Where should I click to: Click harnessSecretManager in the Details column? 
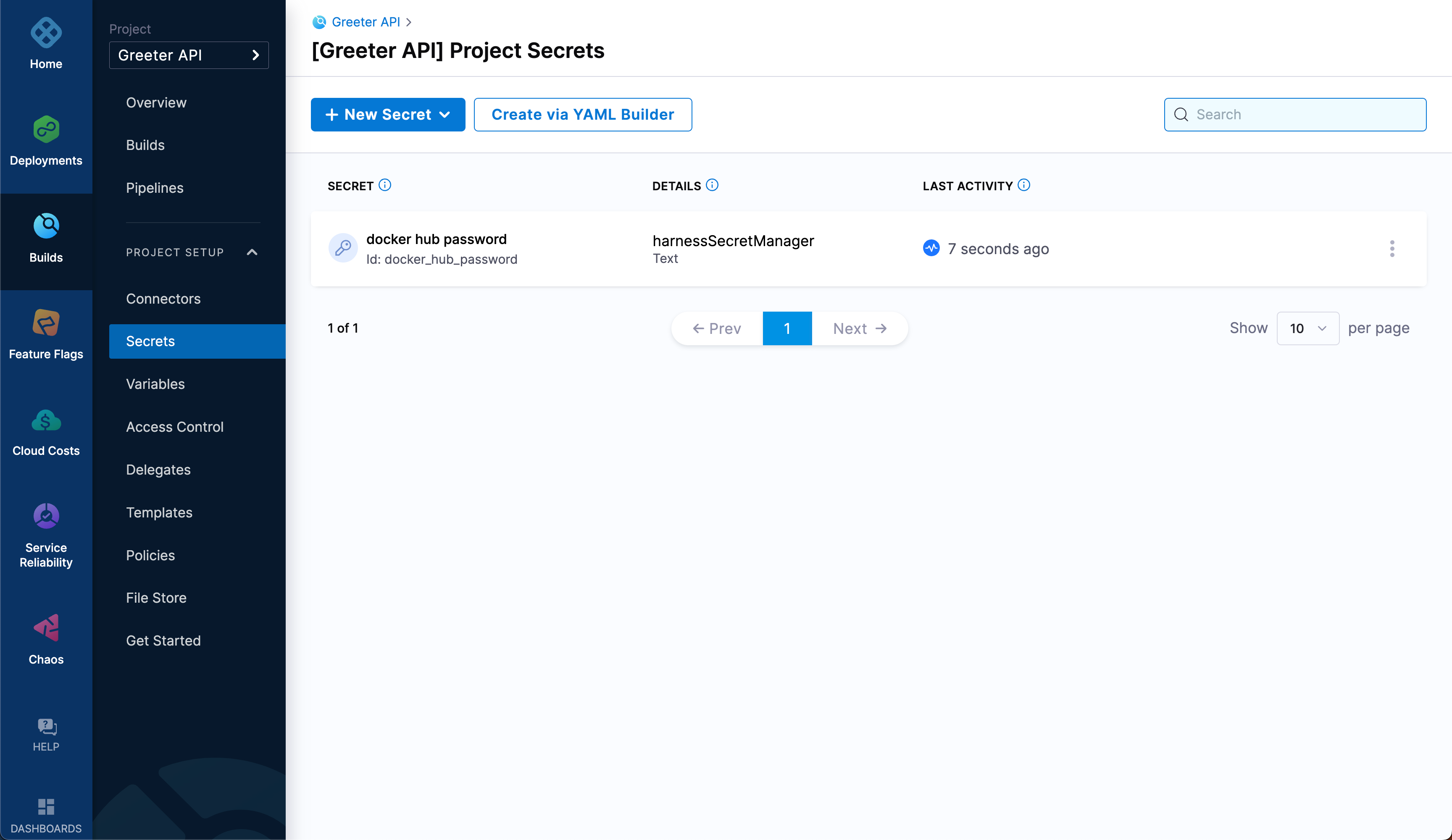click(x=733, y=241)
